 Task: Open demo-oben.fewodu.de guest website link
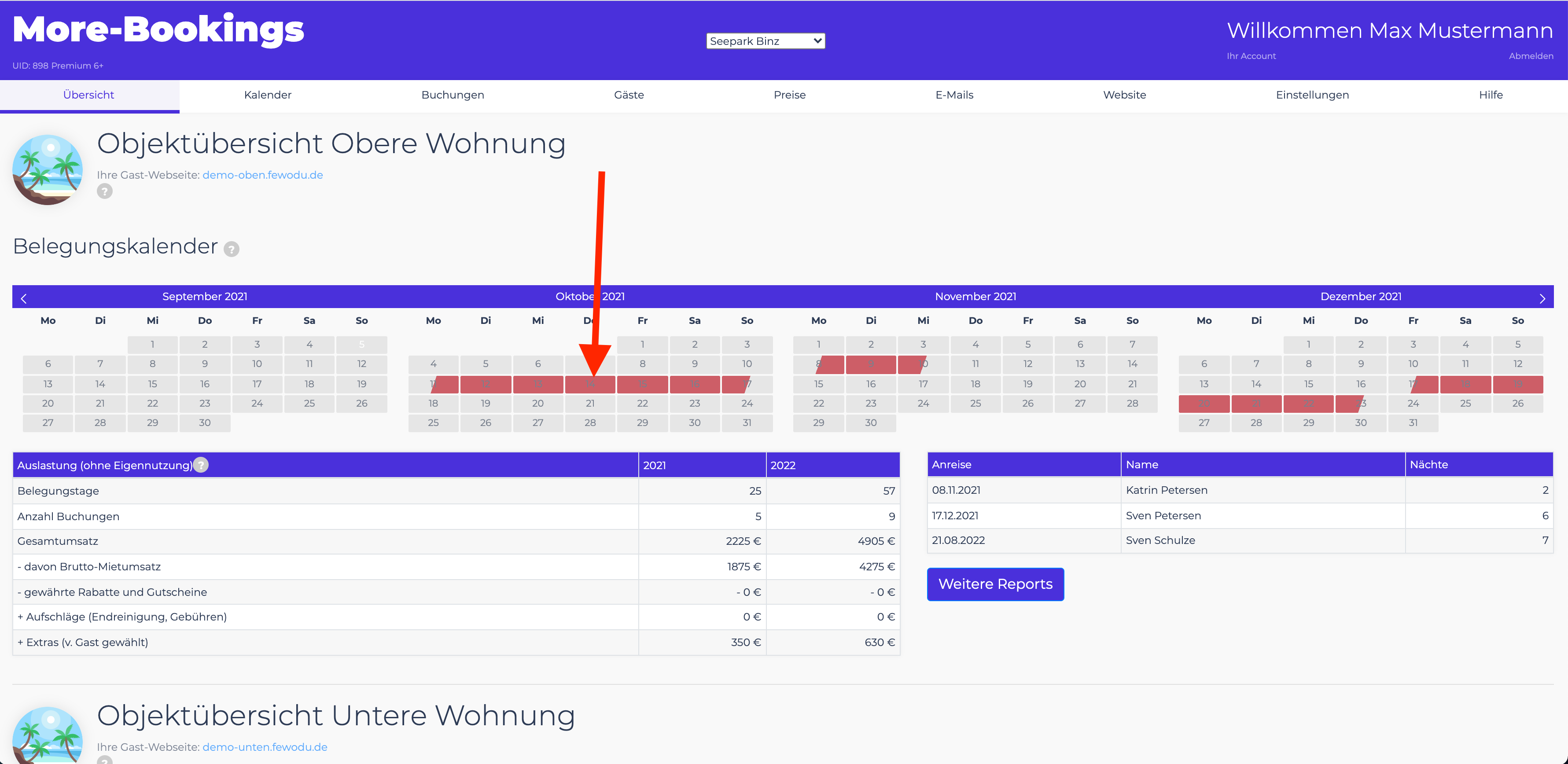tap(263, 175)
